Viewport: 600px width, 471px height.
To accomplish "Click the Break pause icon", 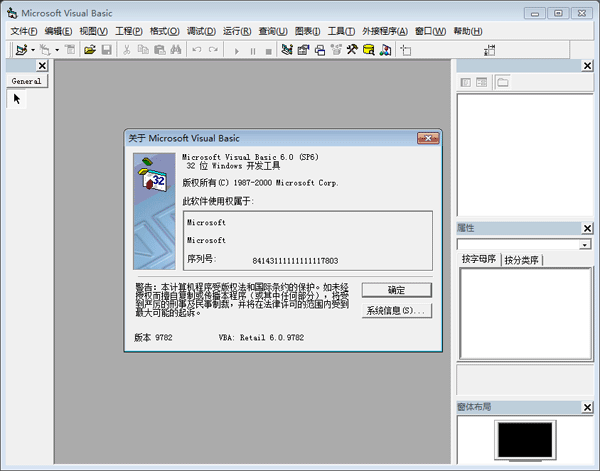I will pos(253,51).
